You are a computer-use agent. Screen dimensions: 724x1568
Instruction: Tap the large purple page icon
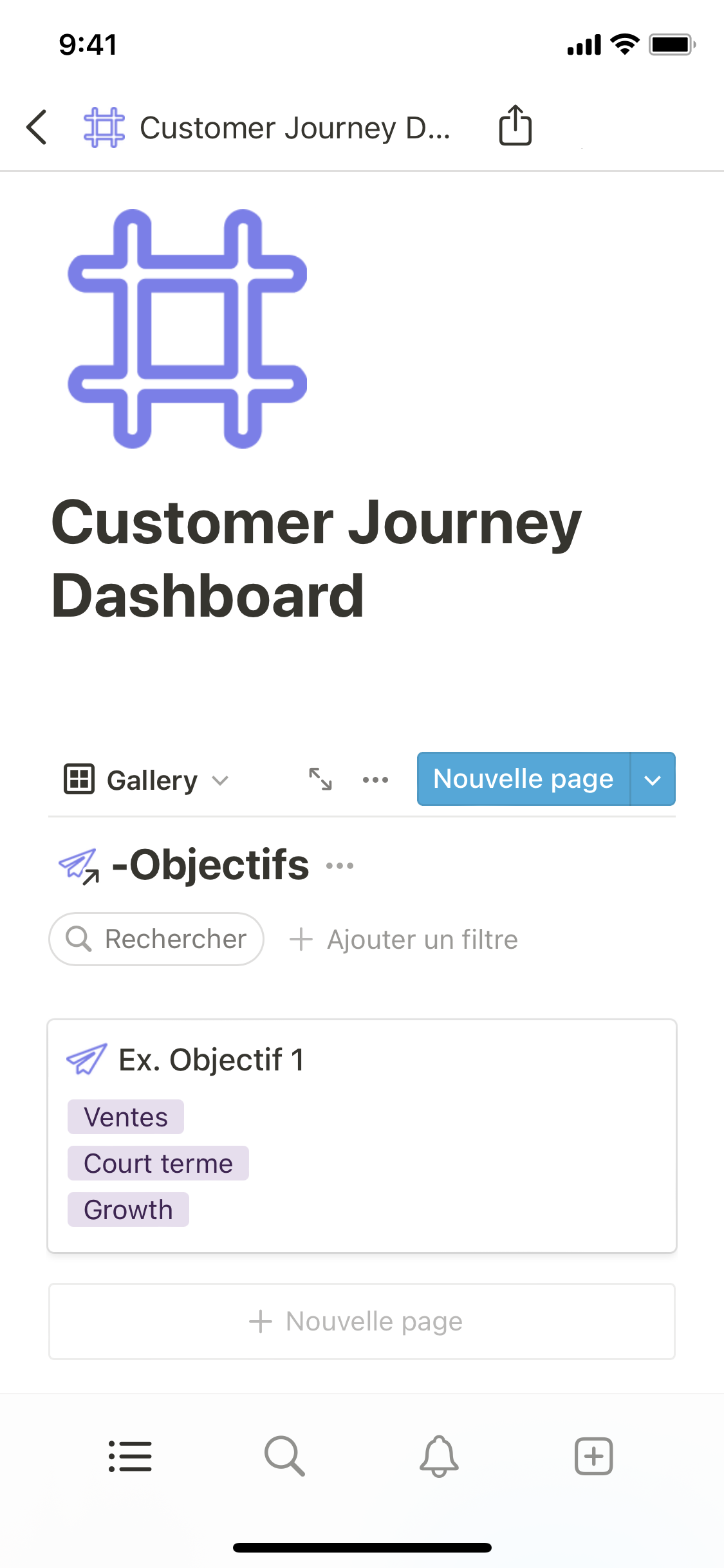tap(187, 328)
